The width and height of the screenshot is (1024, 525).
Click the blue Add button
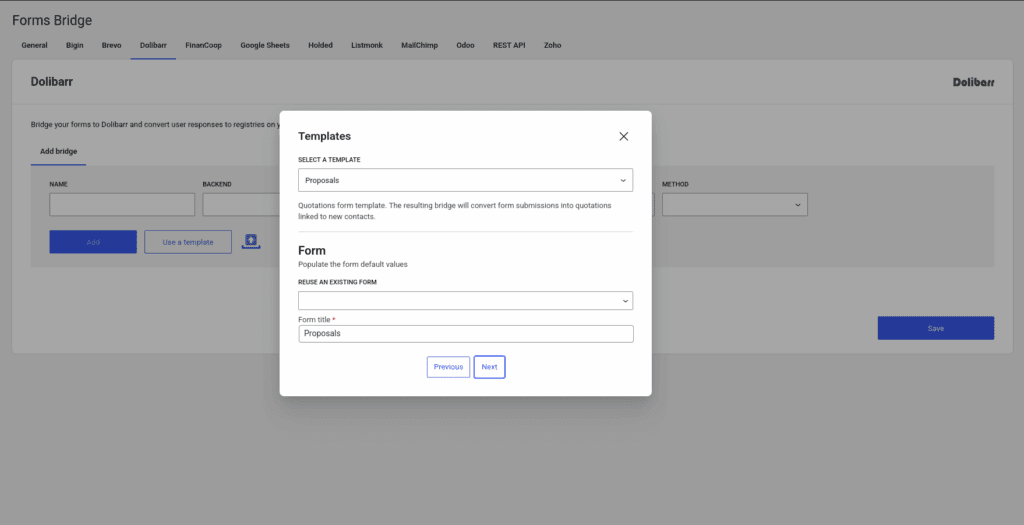pos(93,242)
